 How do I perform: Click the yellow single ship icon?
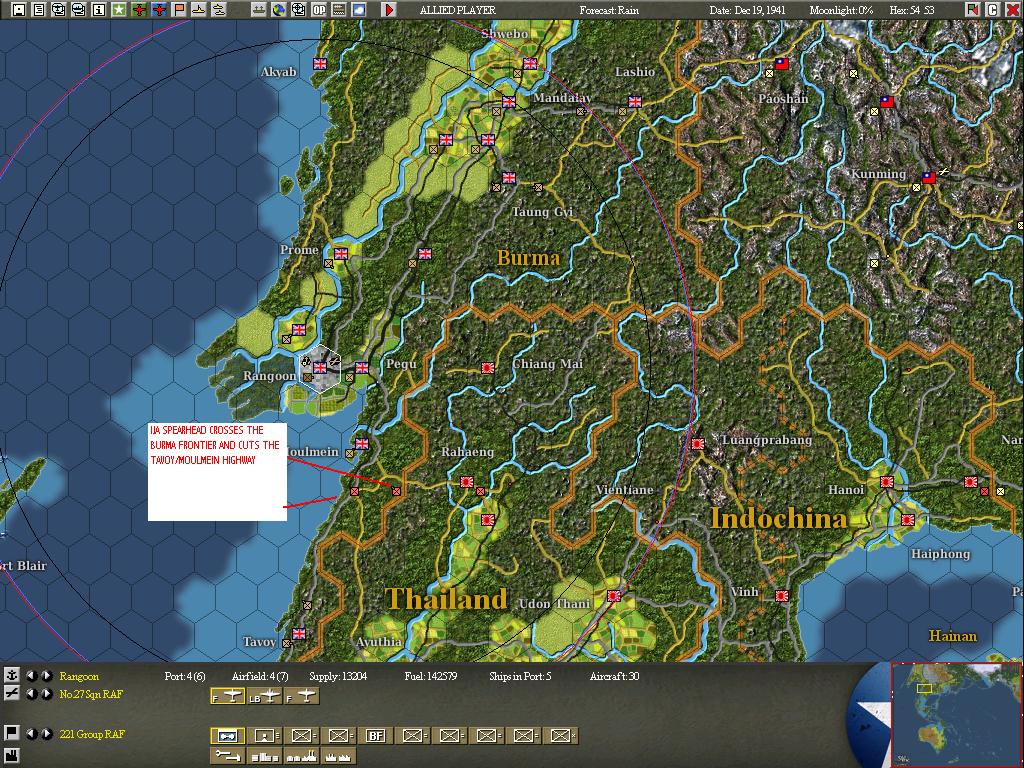tap(199, 10)
